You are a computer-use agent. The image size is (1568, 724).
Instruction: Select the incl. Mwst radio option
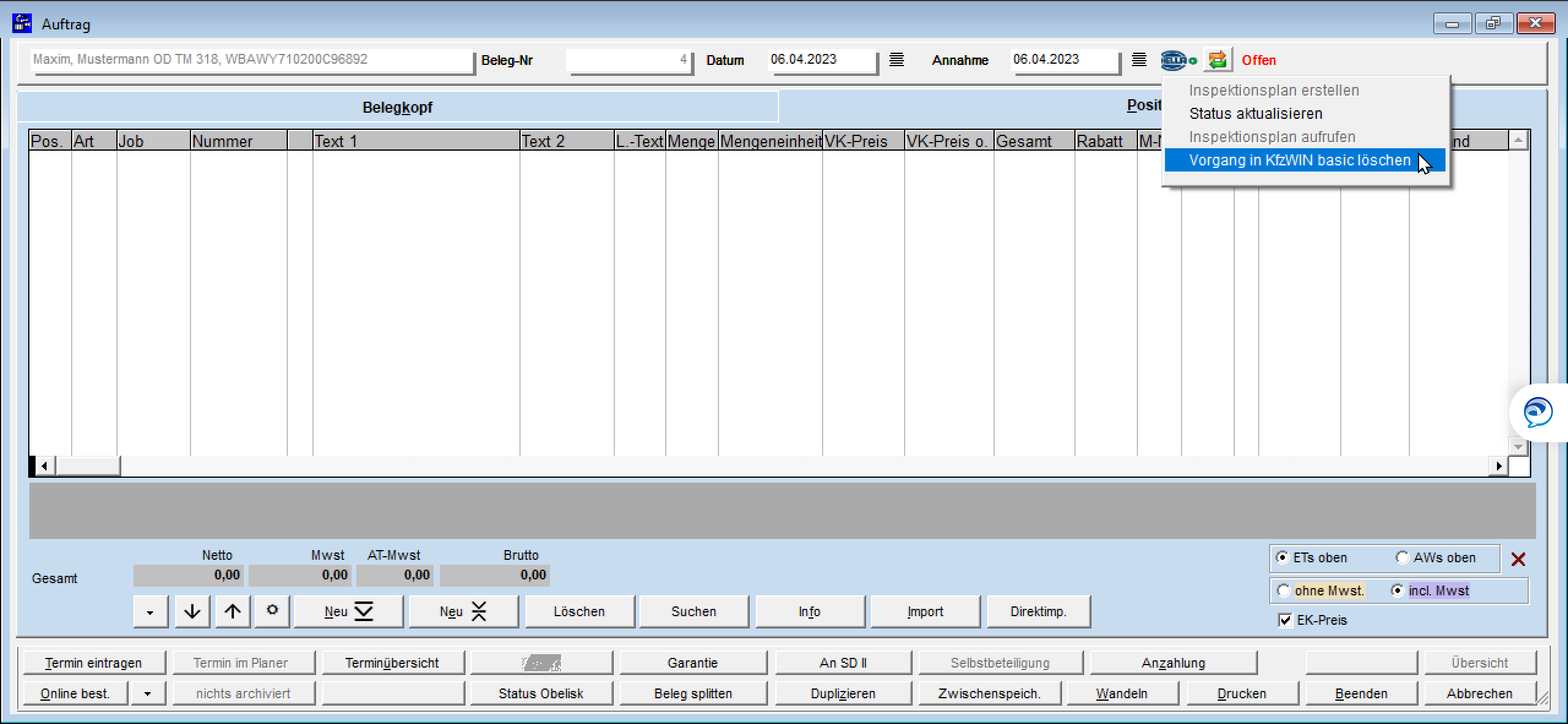point(1398,590)
